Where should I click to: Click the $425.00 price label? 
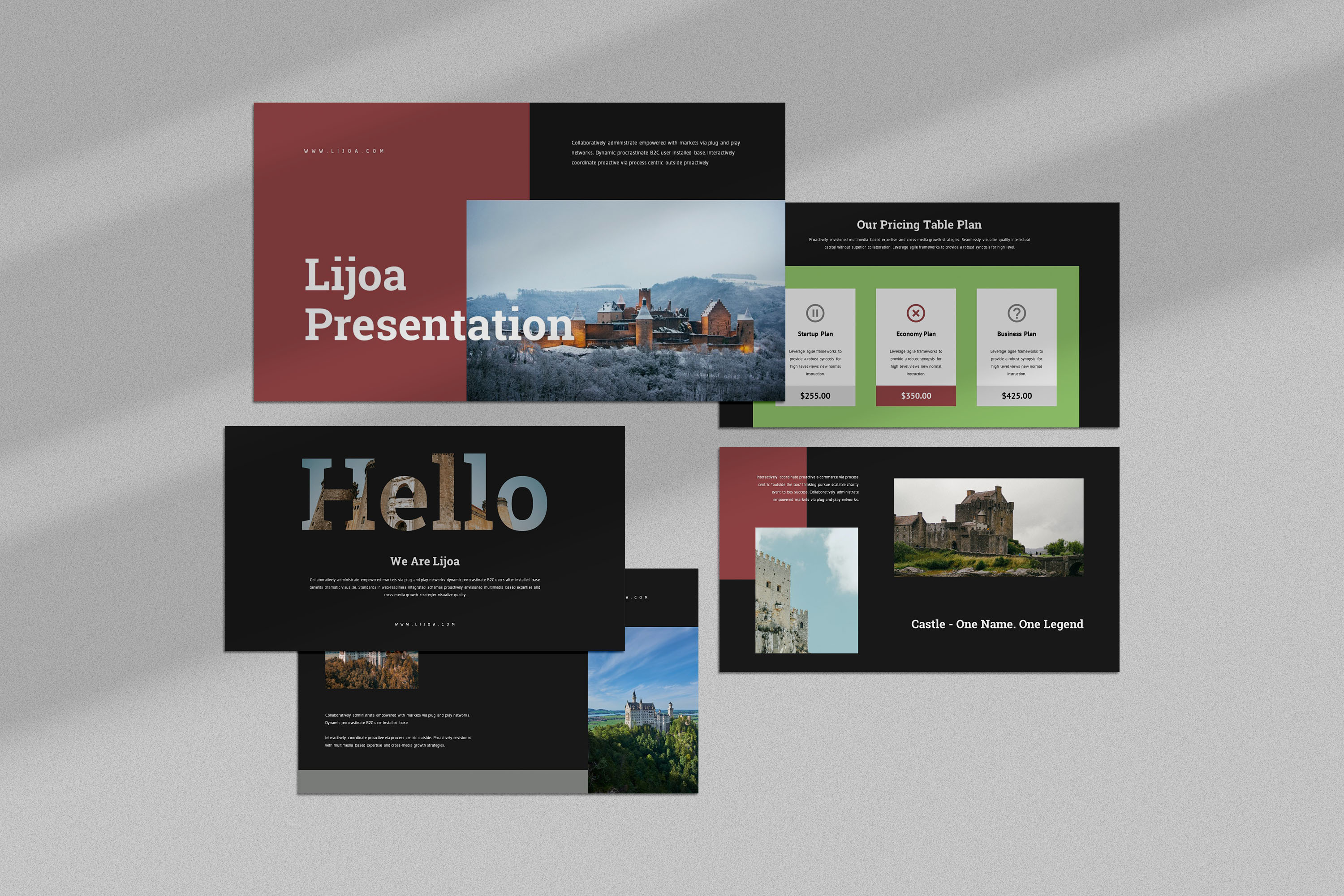coord(1016,396)
